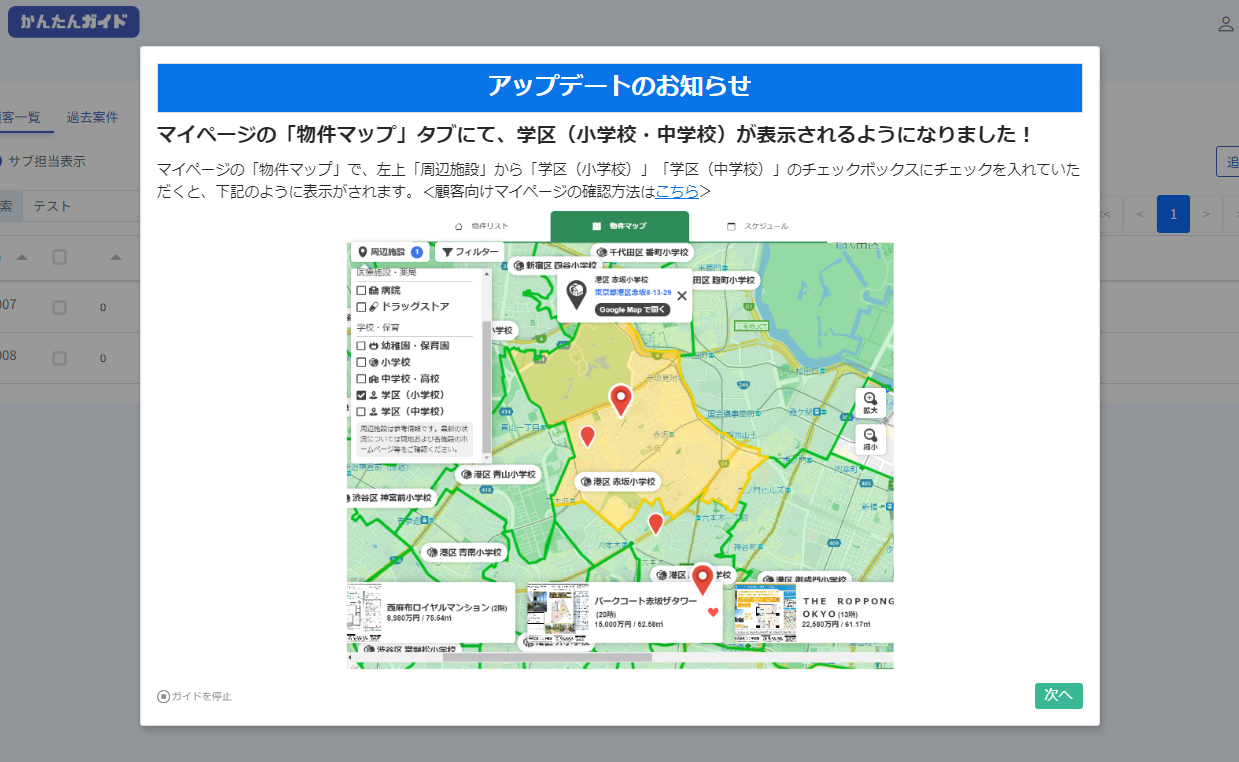Check the 学区（中学校）checkbox
1239x762 pixels.
(x=361, y=411)
